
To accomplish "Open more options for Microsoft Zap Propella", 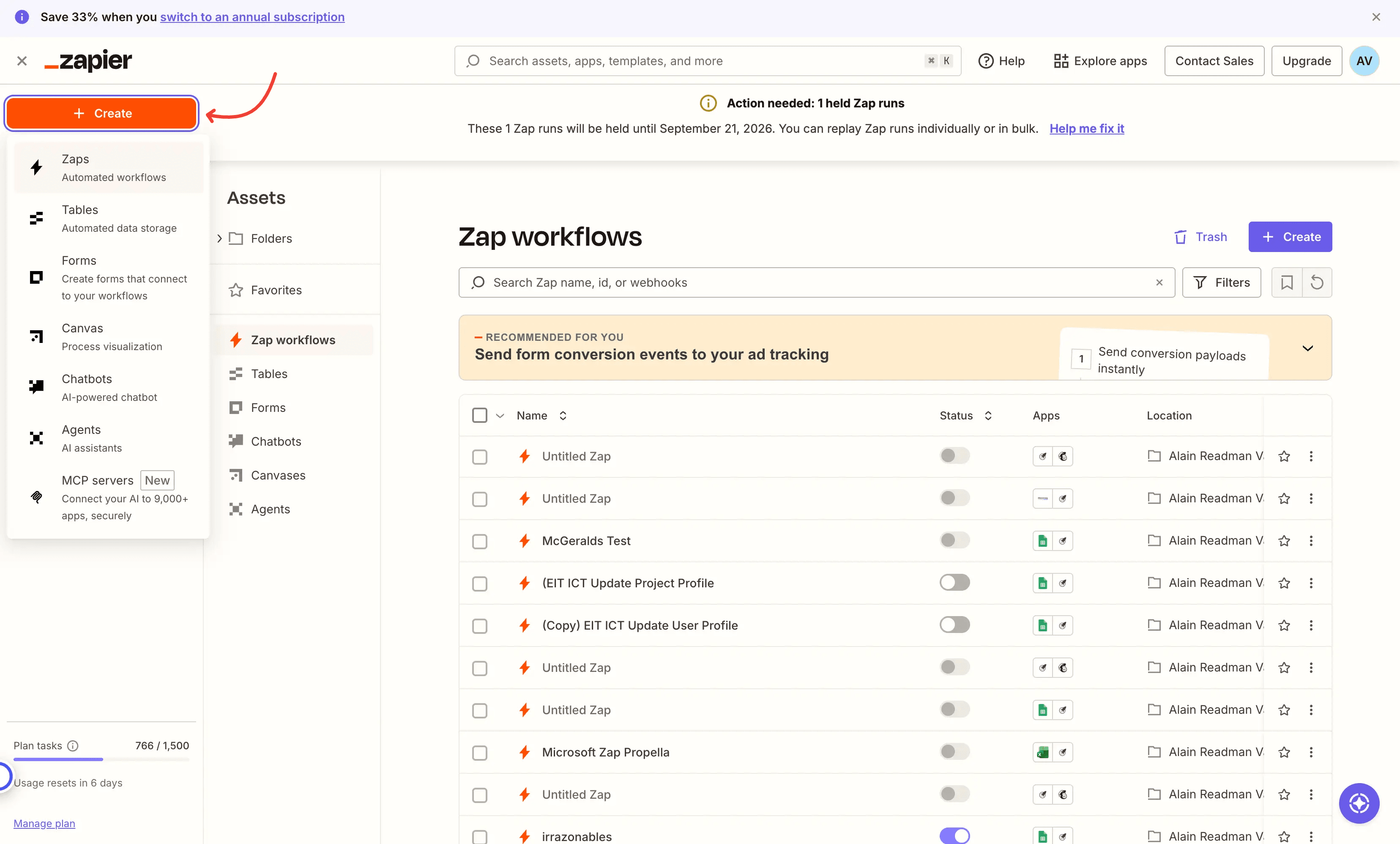I will pos(1311,753).
